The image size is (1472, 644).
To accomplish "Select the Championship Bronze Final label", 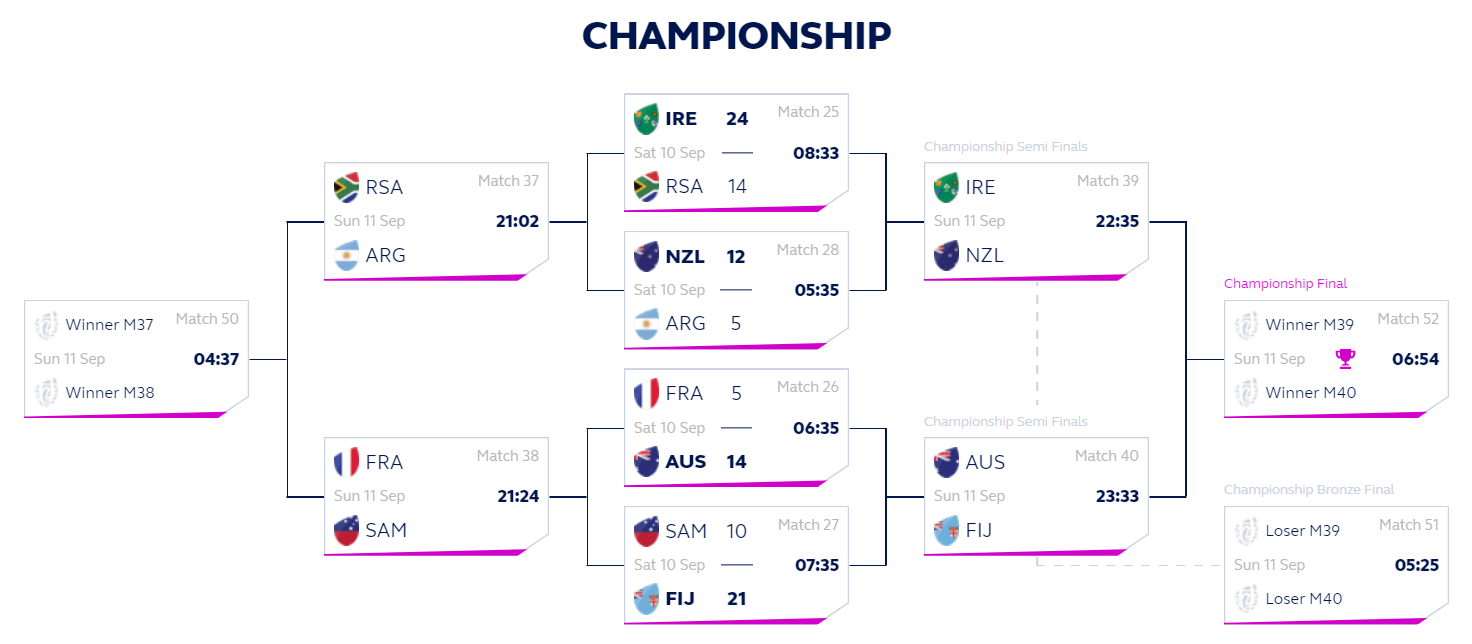I will pyautogui.click(x=1309, y=490).
